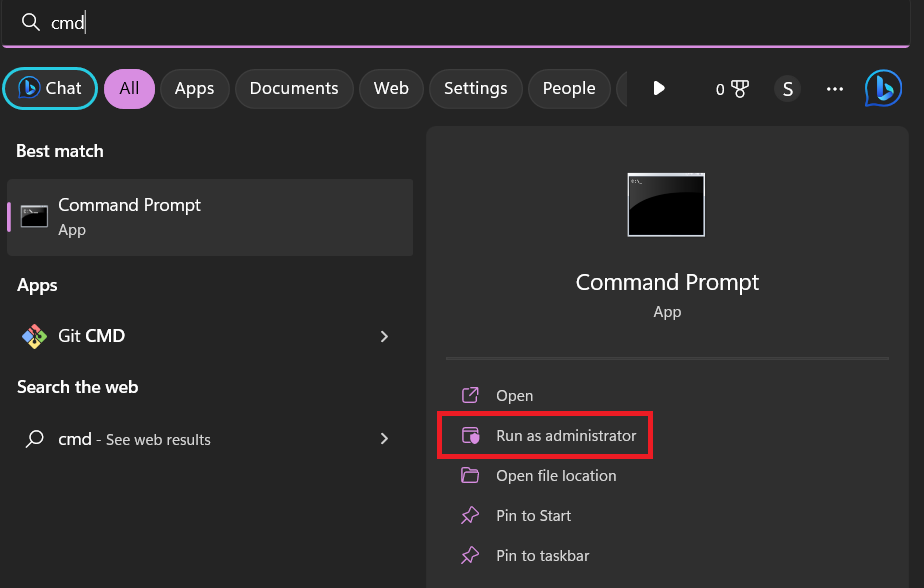Click the Command Prompt icon in Best match
This screenshot has width=924, height=588.
coord(34,216)
